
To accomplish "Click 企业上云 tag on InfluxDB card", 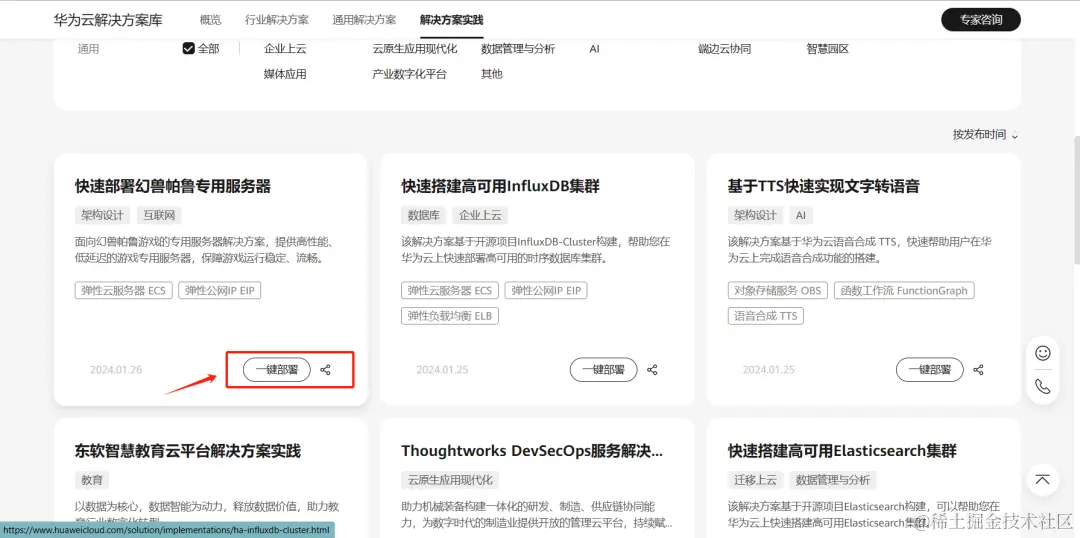I will pyautogui.click(x=480, y=216).
